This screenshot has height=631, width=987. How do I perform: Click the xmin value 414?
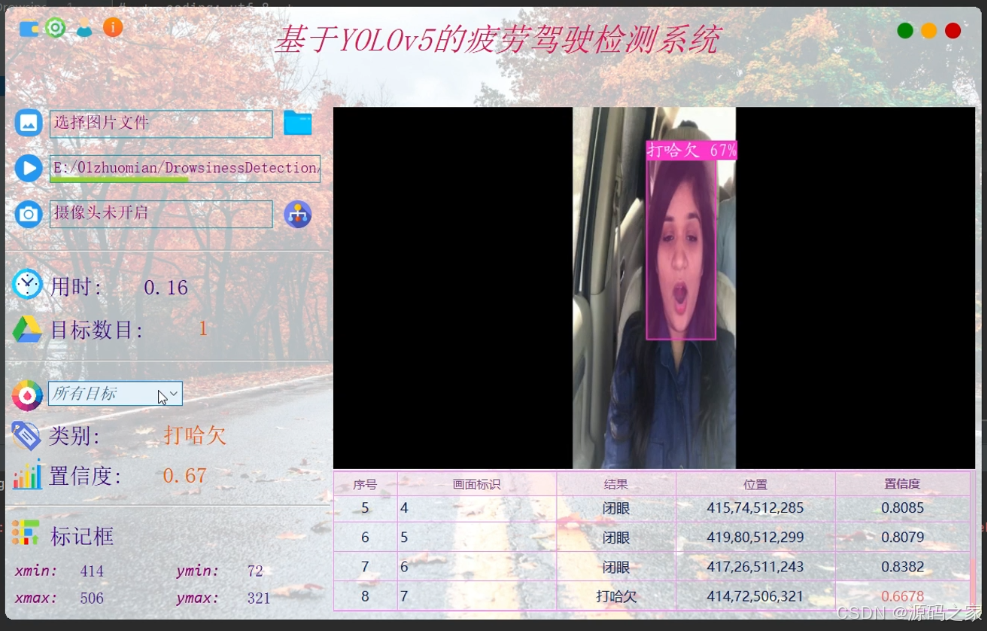[92, 571]
